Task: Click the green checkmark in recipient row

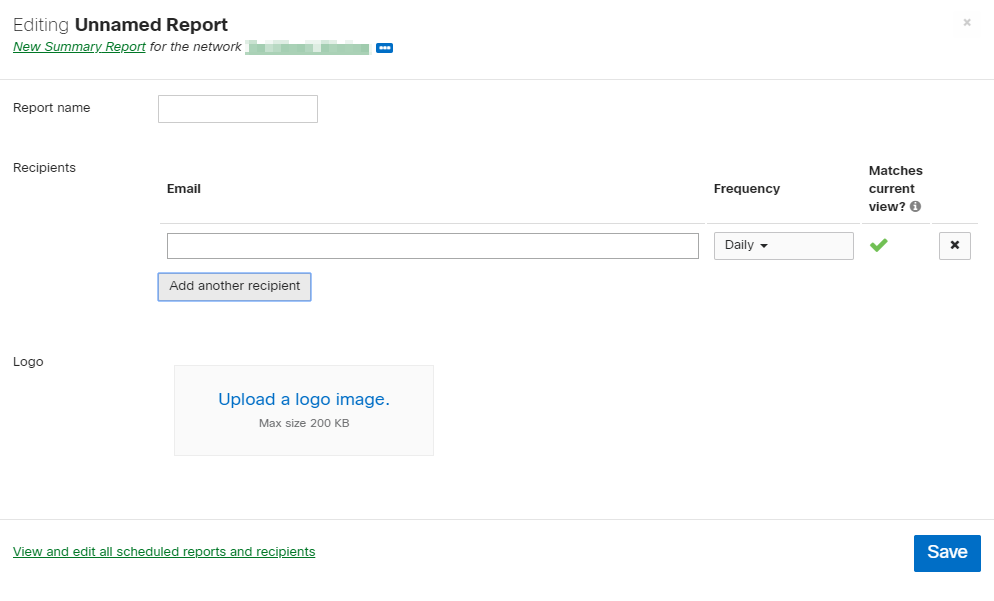Action: tap(878, 245)
